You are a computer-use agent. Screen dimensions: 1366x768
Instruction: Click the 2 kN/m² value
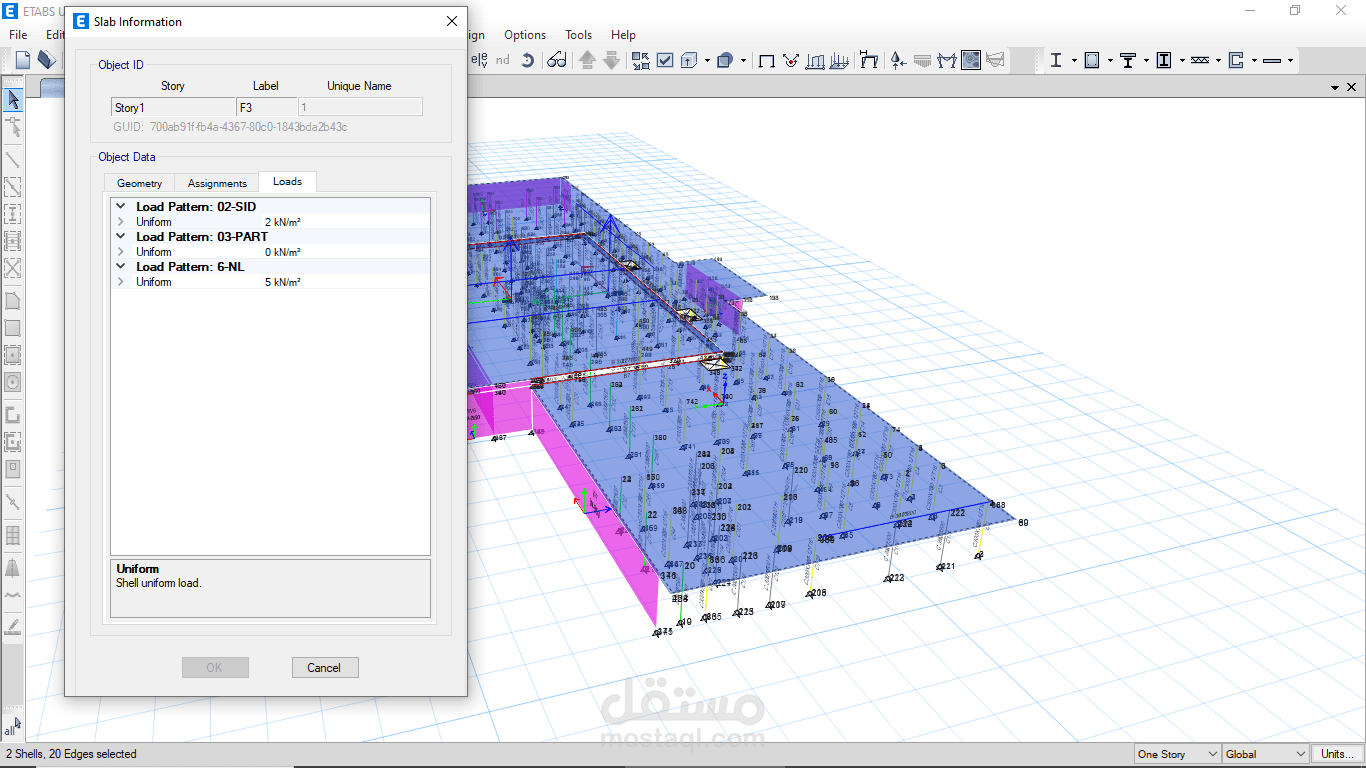tap(283, 222)
